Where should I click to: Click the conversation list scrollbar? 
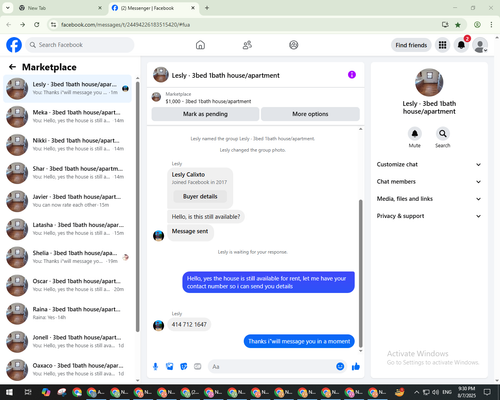[x=137, y=207]
